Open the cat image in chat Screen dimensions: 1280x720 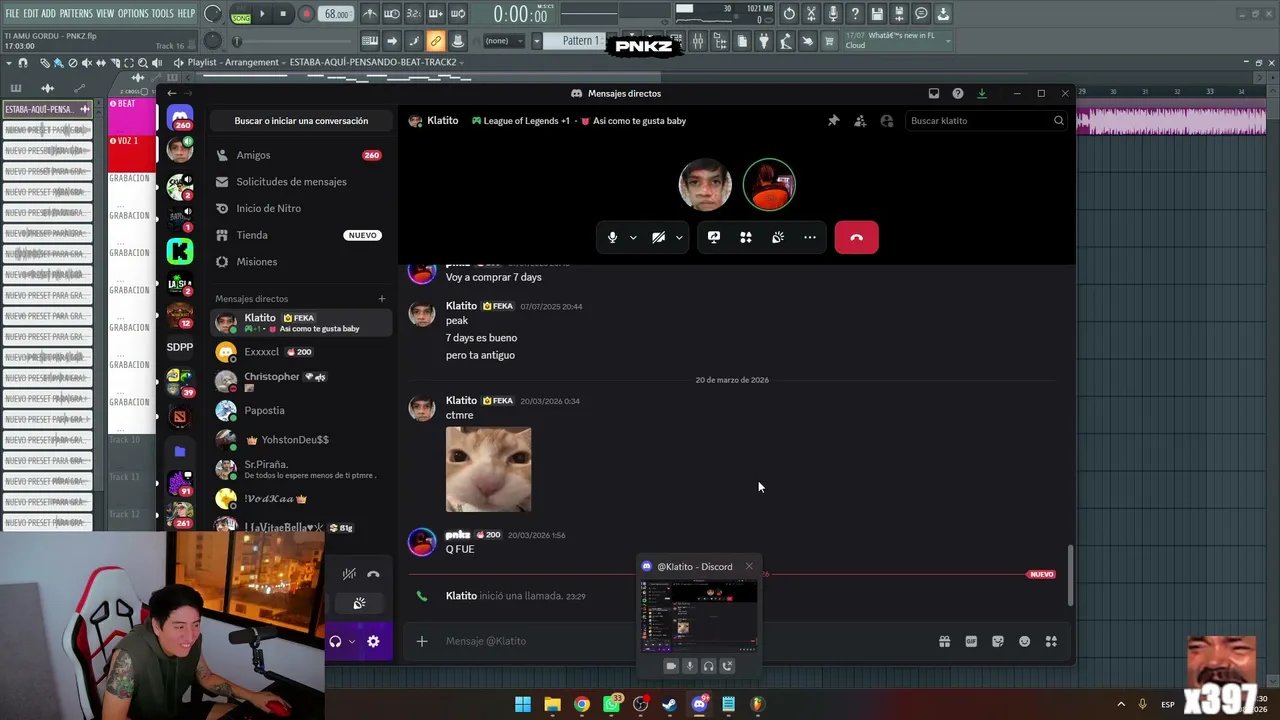488,469
